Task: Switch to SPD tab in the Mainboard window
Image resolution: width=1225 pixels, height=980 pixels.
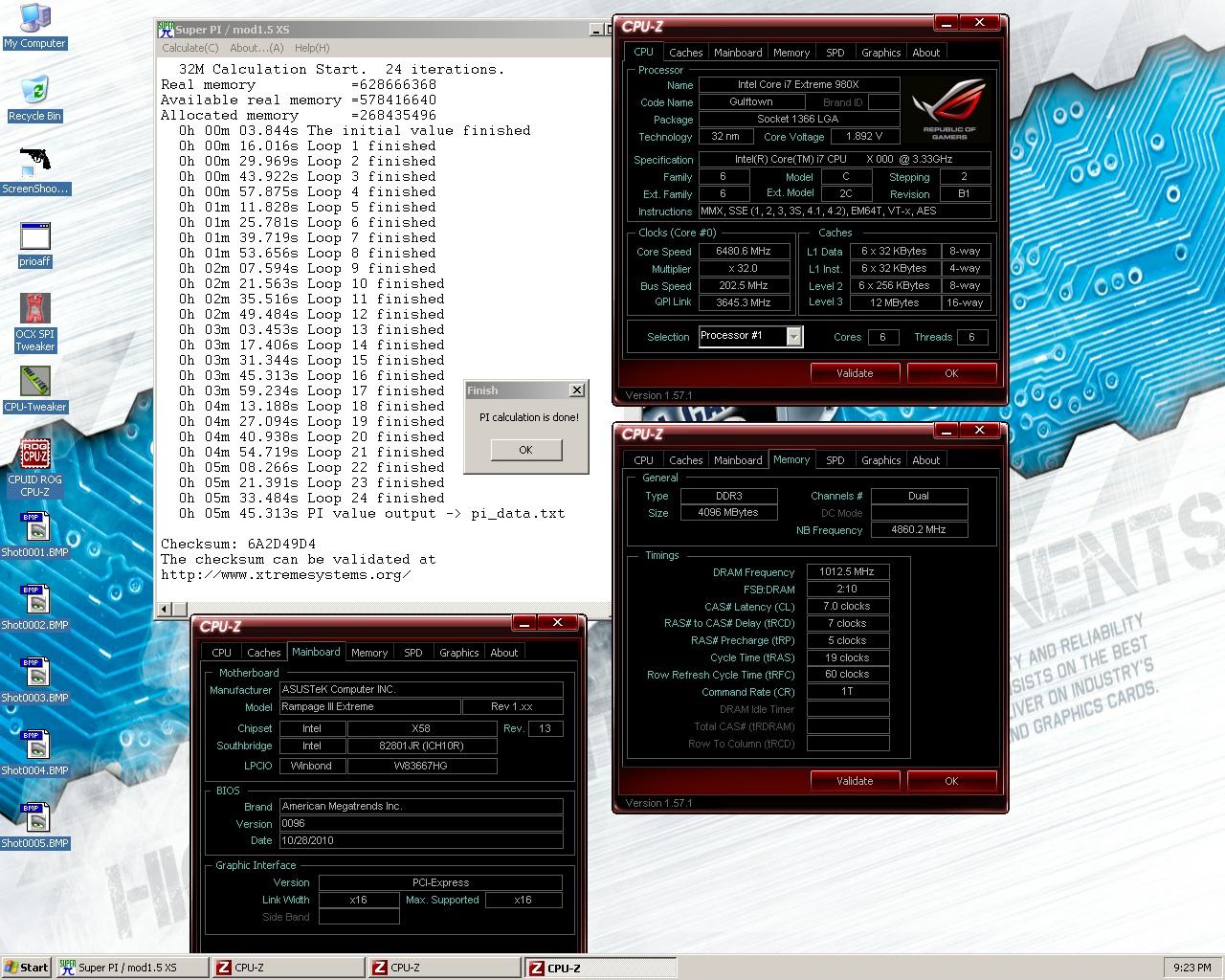Action: pos(413,653)
